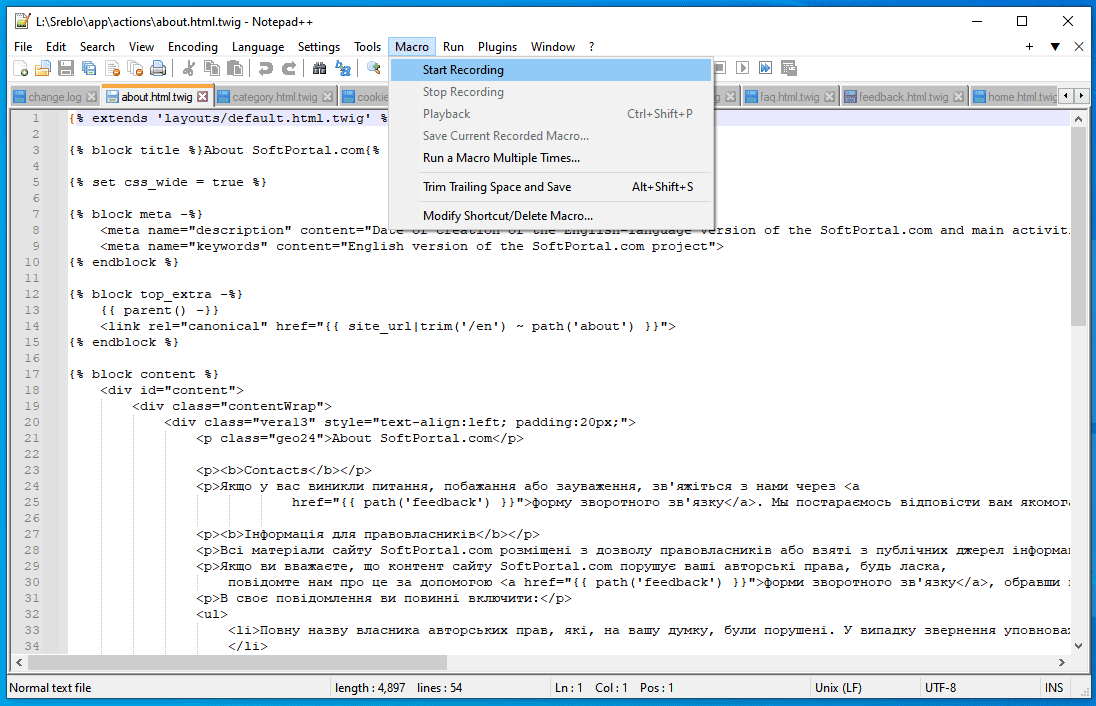This screenshot has width=1096, height=706.
Task: Toggle INS mode in status bar
Action: pyautogui.click(x=1054, y=688)
